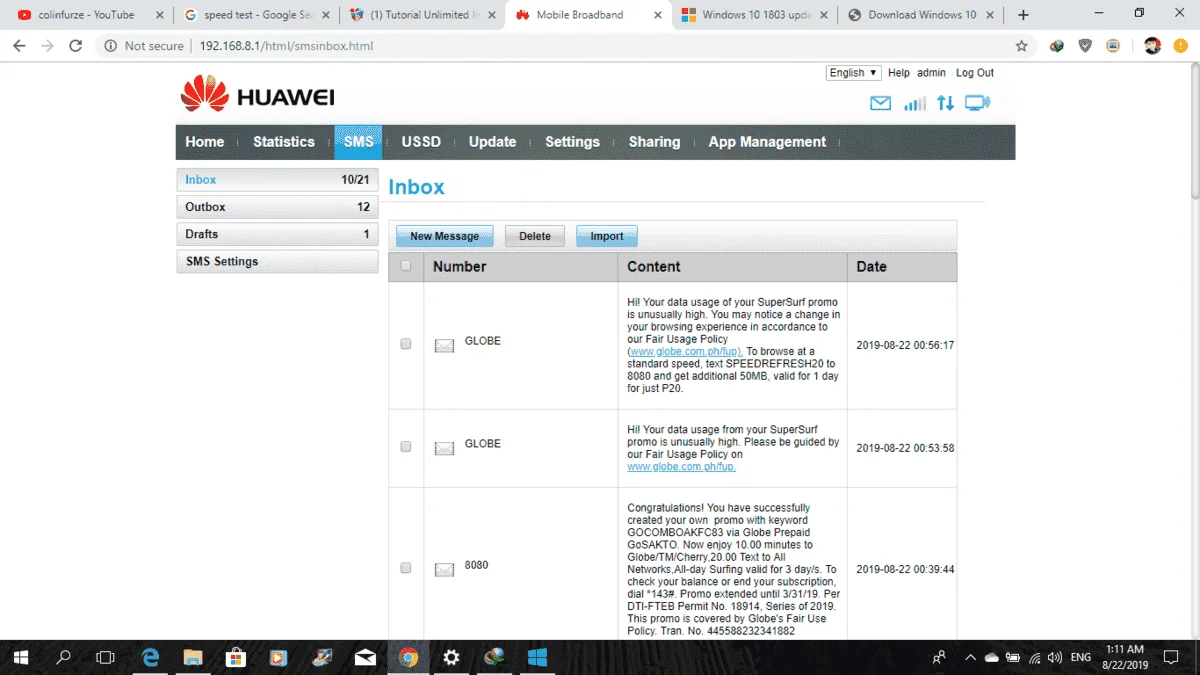Open the Mail app from the taskbar
The image size is (1200, 675).
click(x=365, y=657)
